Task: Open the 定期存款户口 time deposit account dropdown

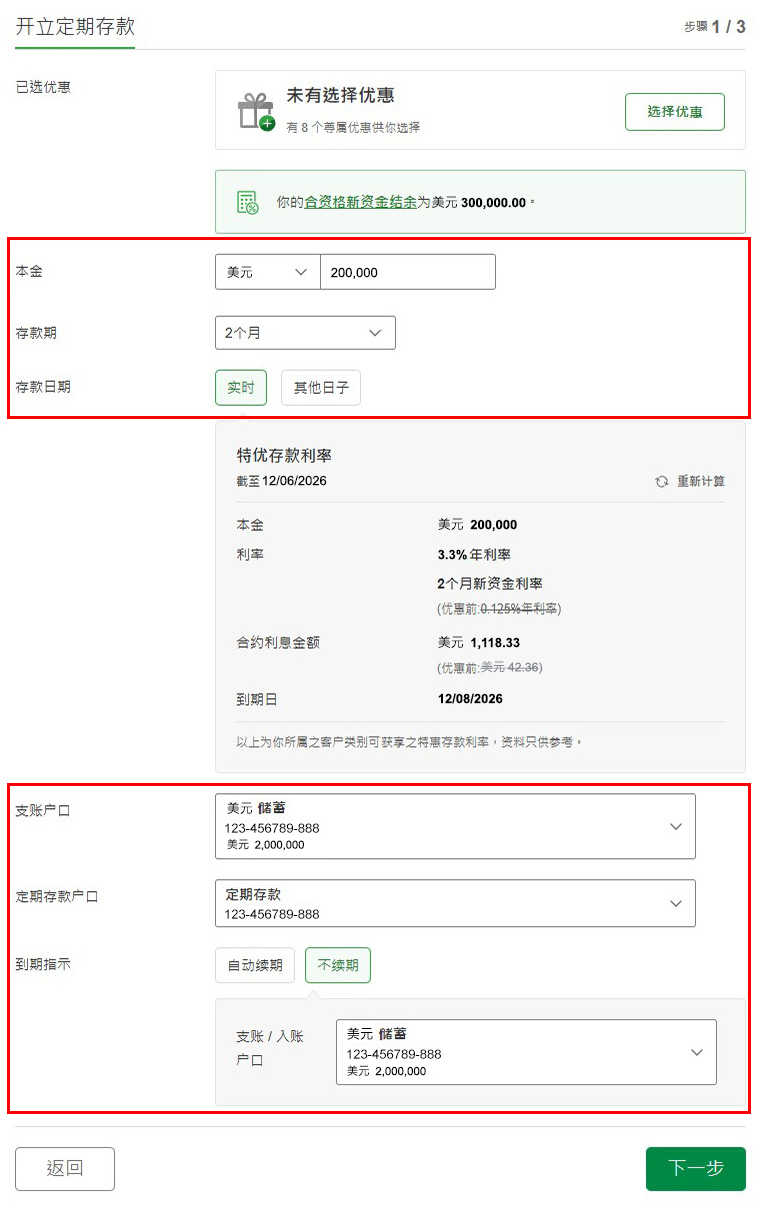Action: pos(455,904)
